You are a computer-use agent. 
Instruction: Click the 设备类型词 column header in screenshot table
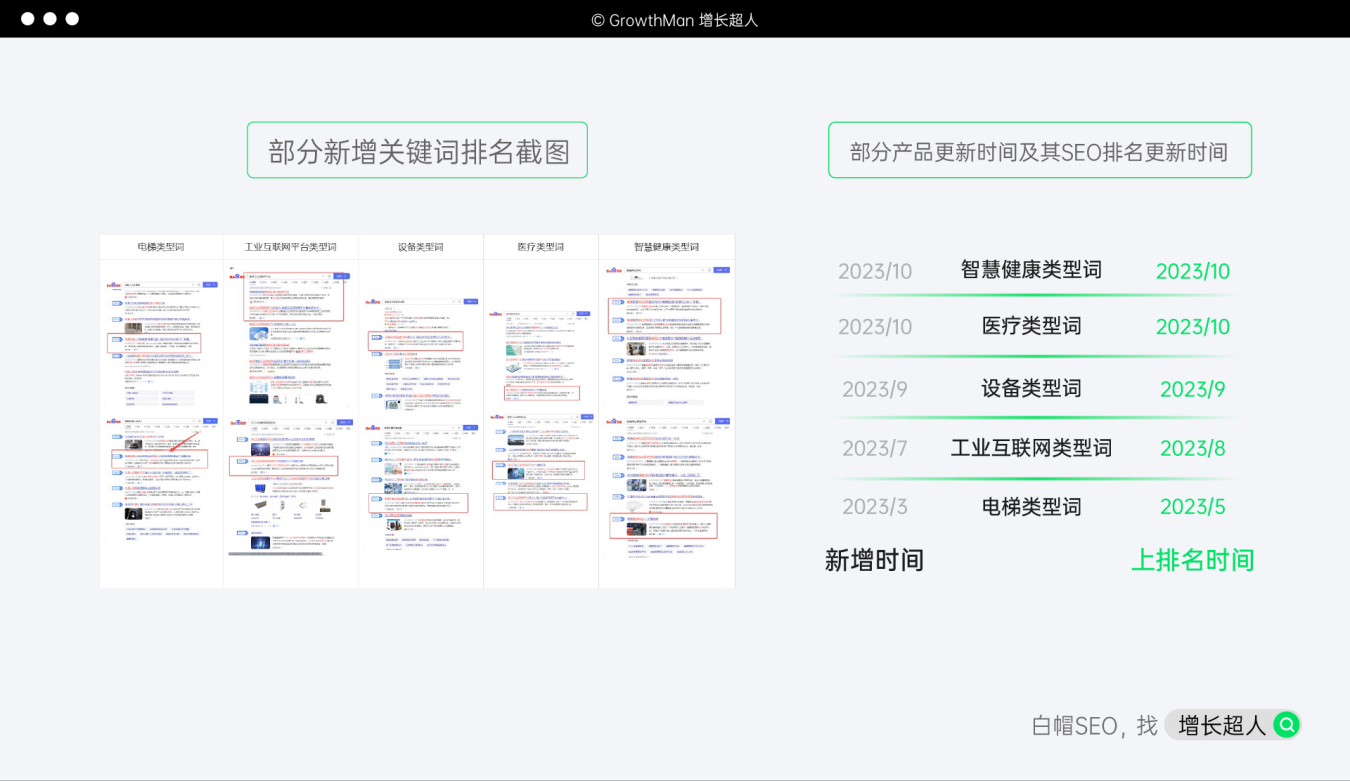click(x=420, y=247)
